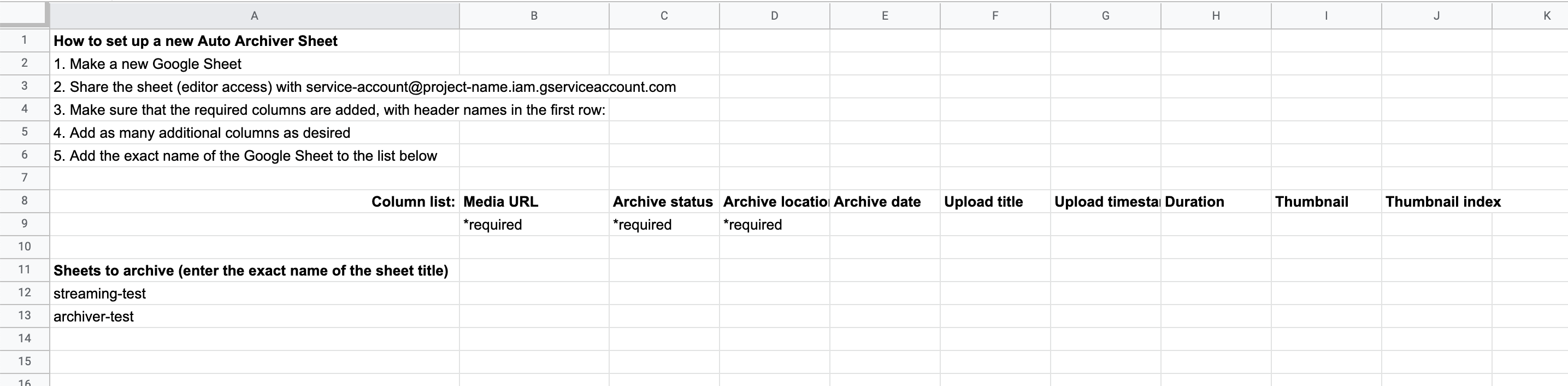The image size is (1568, 386).
Task: Click the 'Thumbnail index' header cell
Action: pos(1436,201)
